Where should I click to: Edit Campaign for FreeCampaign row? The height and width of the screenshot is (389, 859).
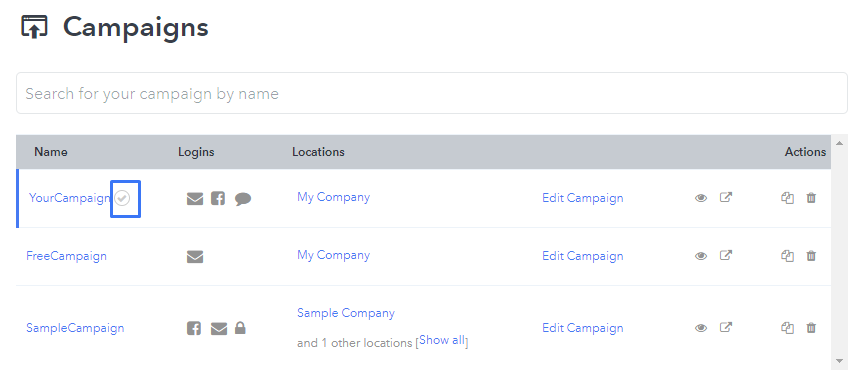pyautogui.click(x=583, y=256)
